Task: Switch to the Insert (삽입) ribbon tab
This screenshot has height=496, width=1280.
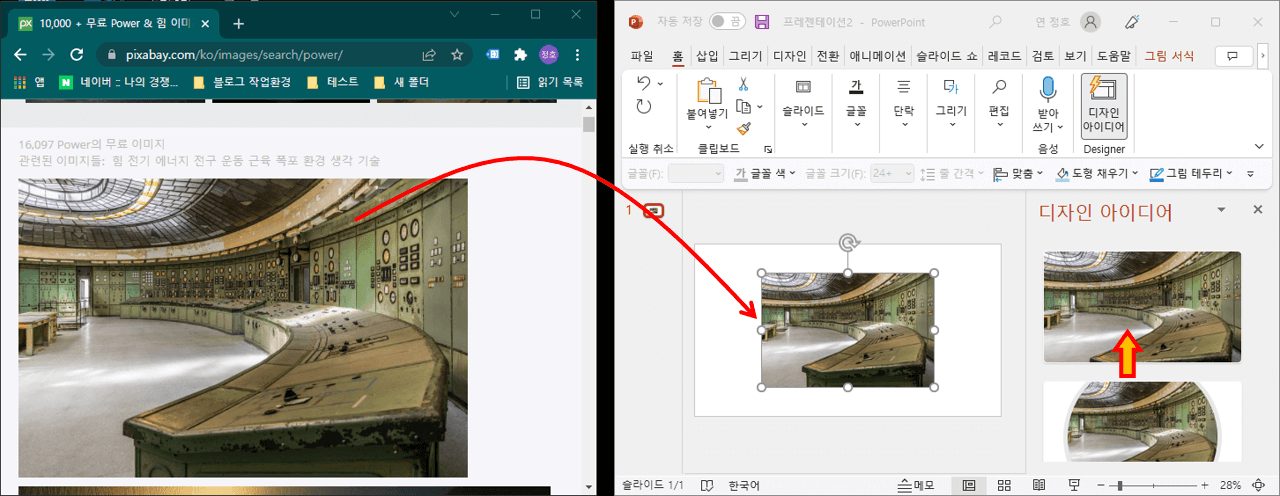Action: pyautogui.click(x=707, y=56)
